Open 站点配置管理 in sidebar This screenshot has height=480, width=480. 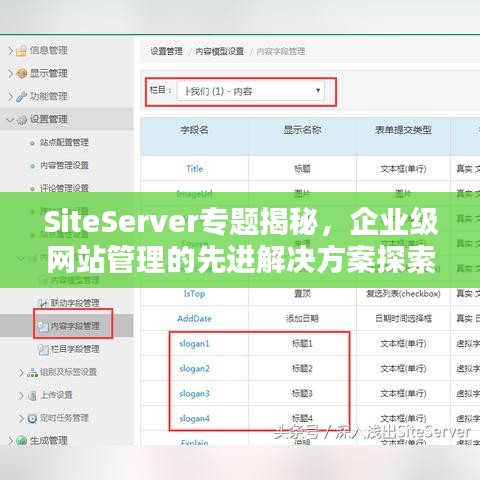64,143
